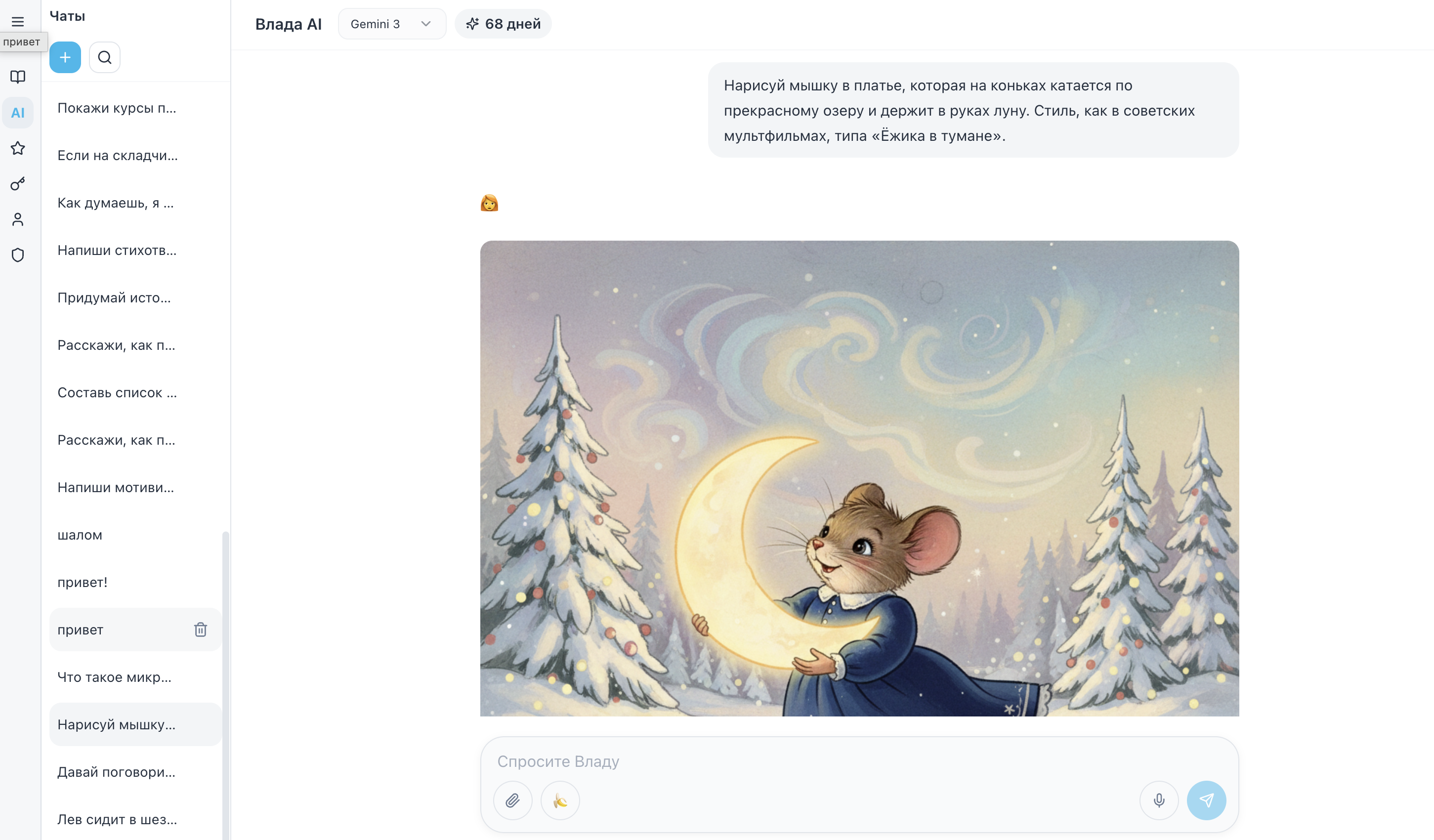1434x840 pixels.
Task: Toggle the banana image mode button
Action: click(560, 801)
